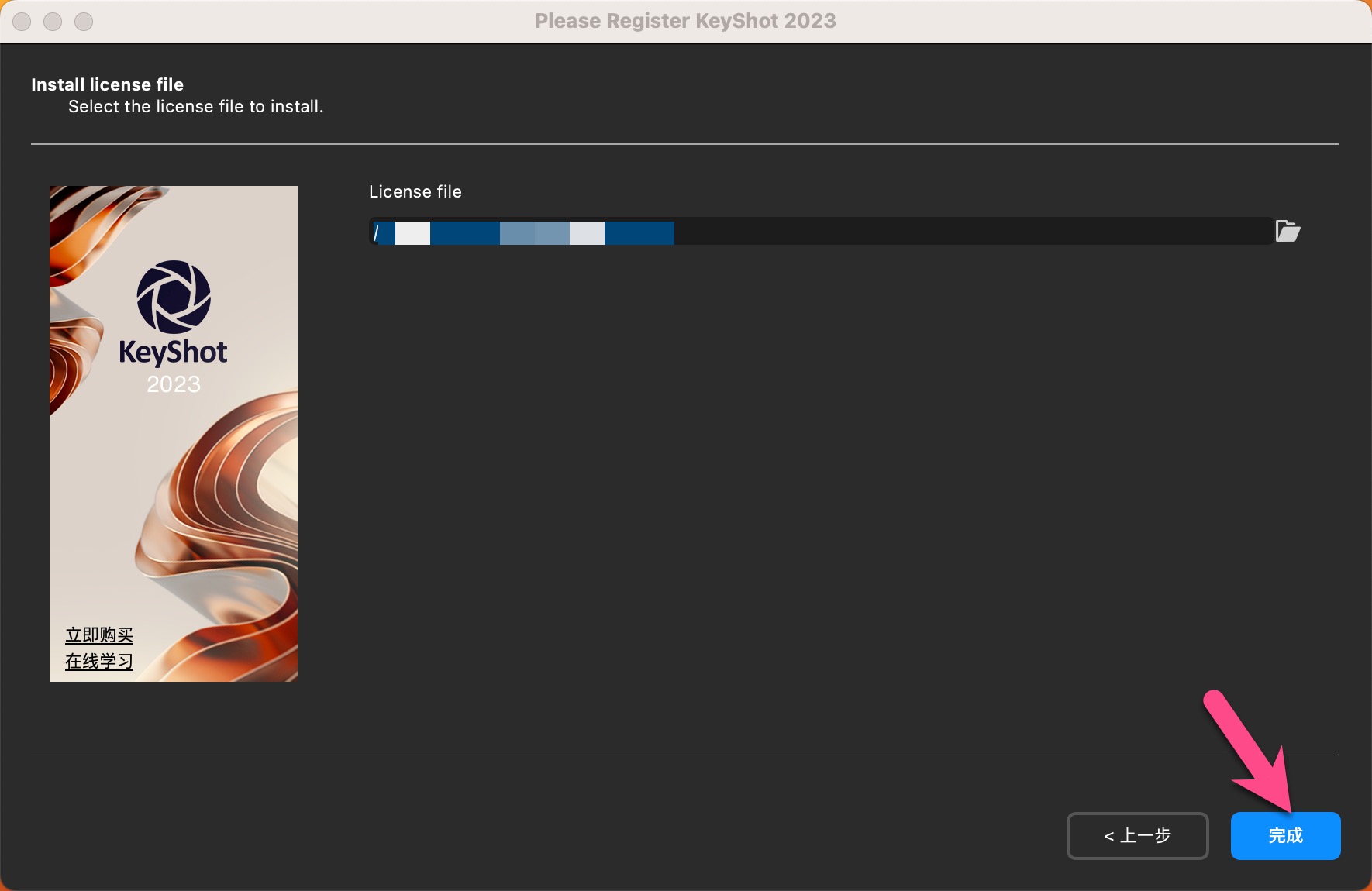Go back with the 上一步 button
The image size is (1372, 891).
click(1137, 835)
